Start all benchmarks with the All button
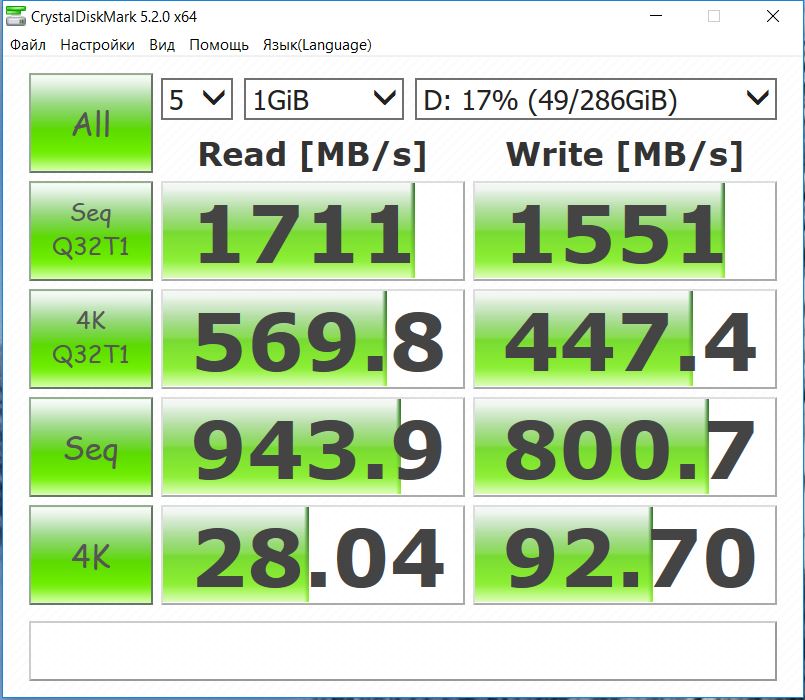 tap(91, 123)
